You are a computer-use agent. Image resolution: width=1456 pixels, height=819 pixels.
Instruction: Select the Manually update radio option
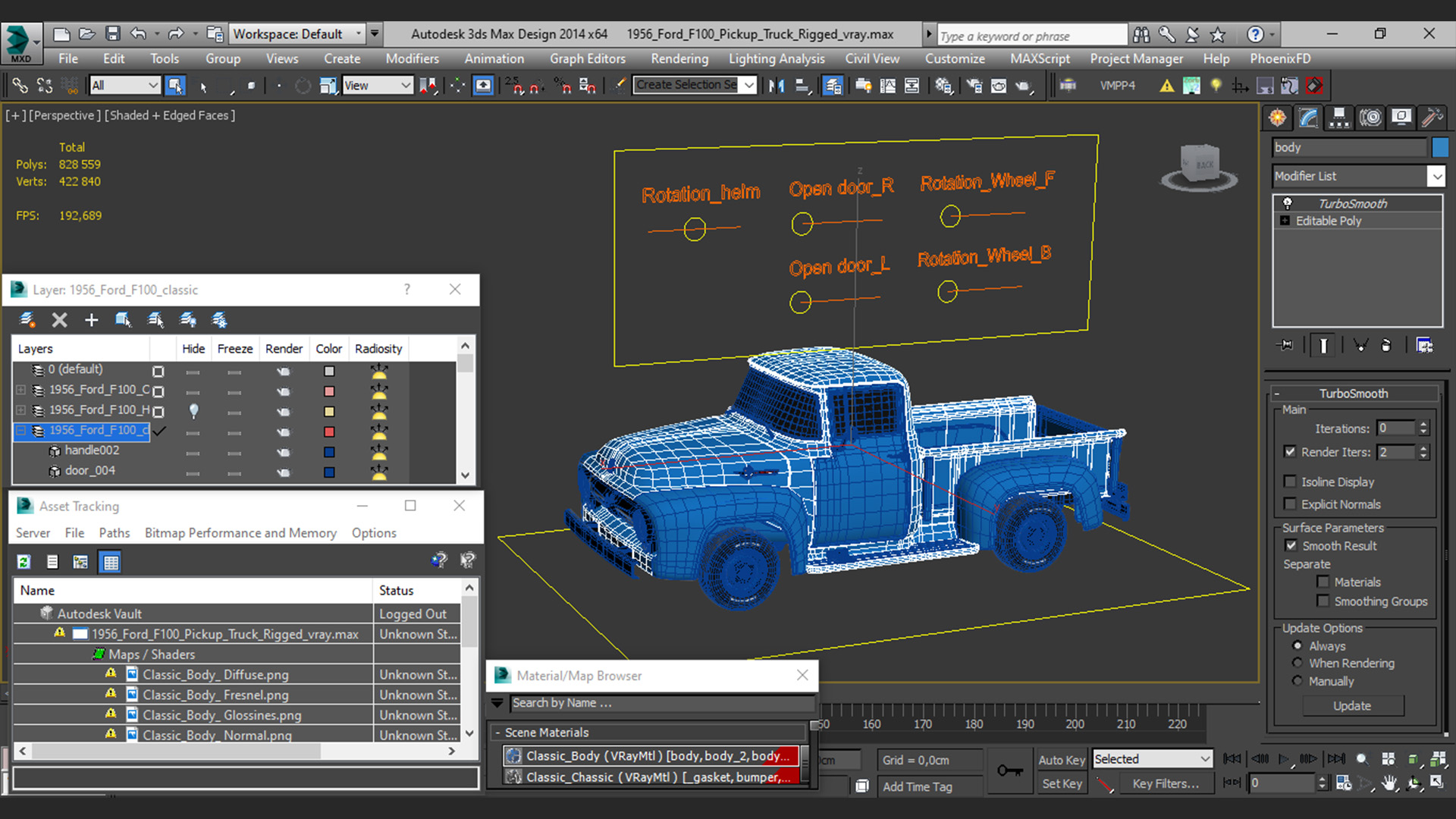1298,681
